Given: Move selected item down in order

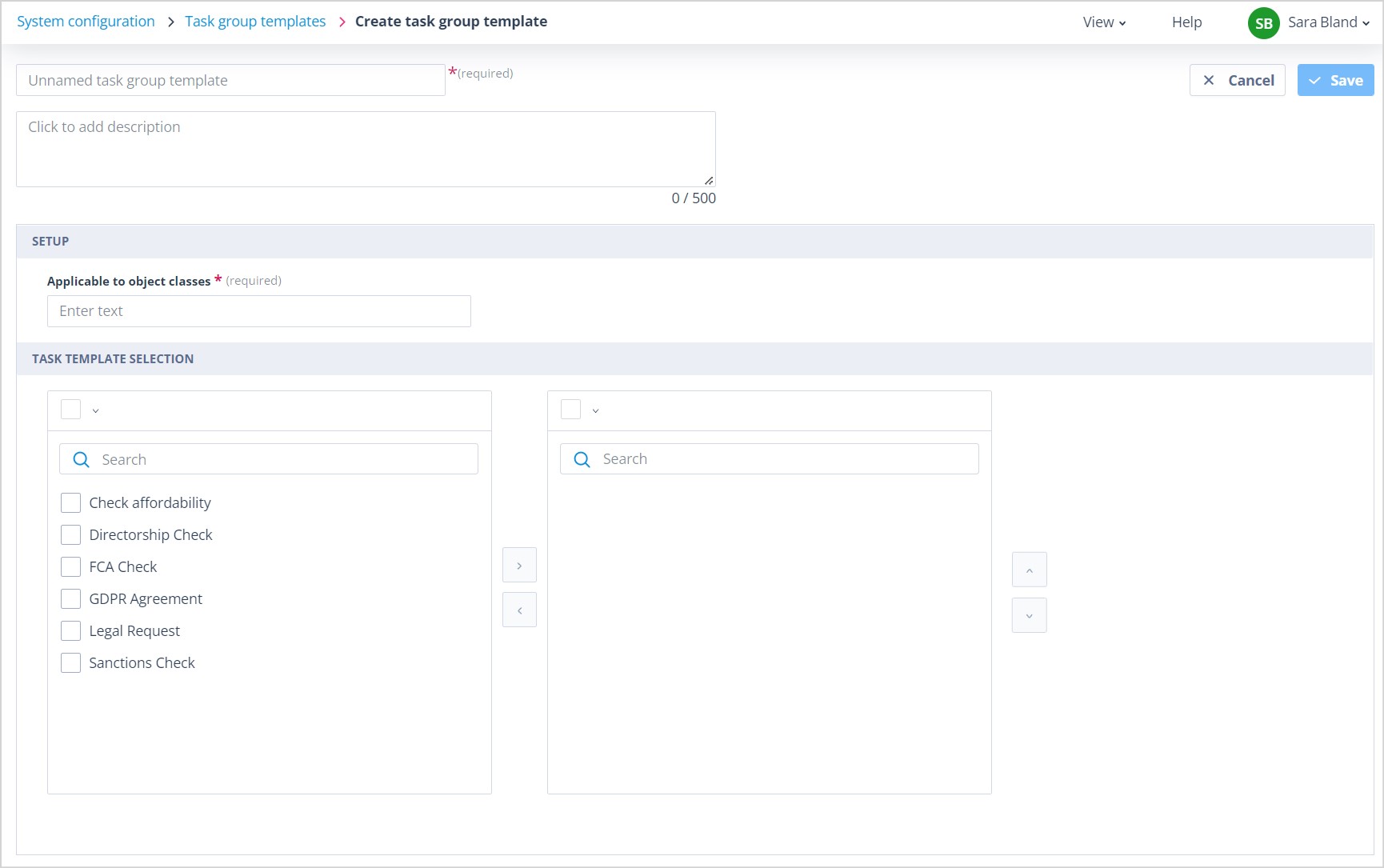Looking at the screenshot, I should [1029, 616].
